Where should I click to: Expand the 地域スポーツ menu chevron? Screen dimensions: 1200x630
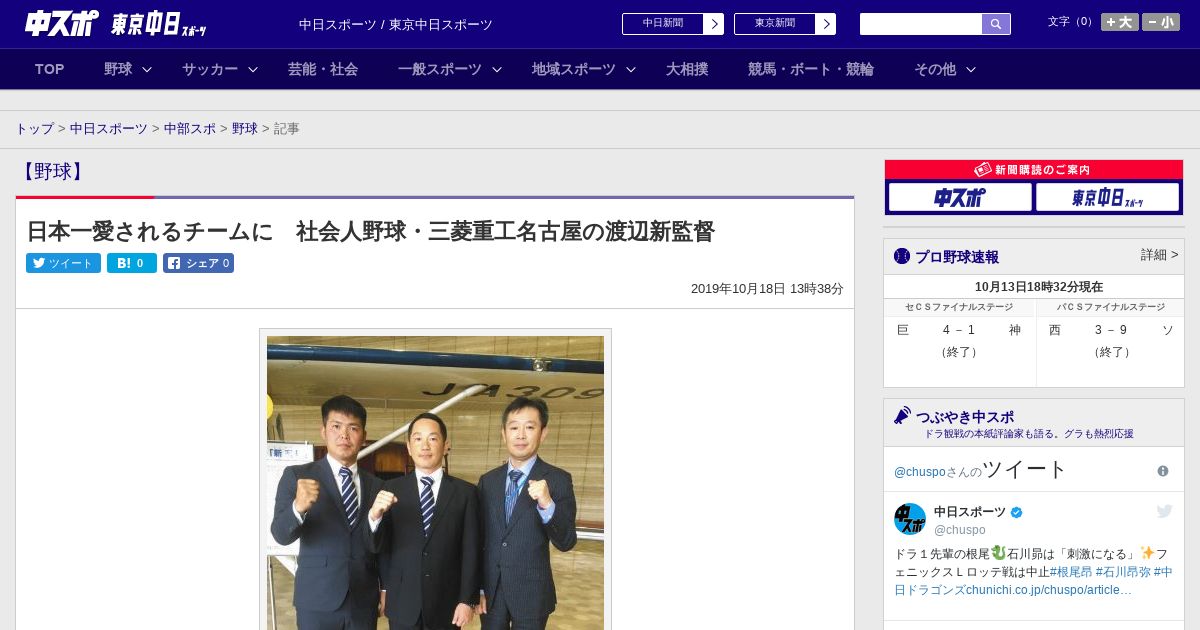(x=631, y=69)
